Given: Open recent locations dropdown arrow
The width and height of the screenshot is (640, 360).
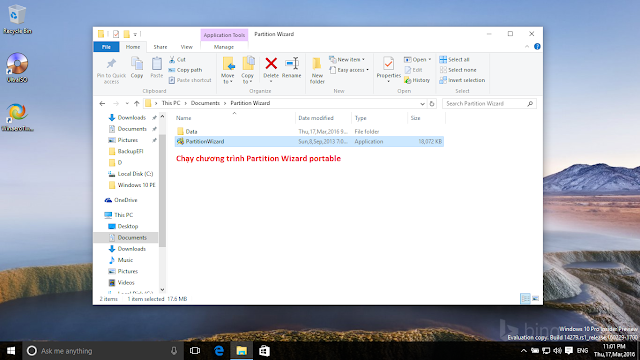Looking at the screenshot, I should point(127,104).
